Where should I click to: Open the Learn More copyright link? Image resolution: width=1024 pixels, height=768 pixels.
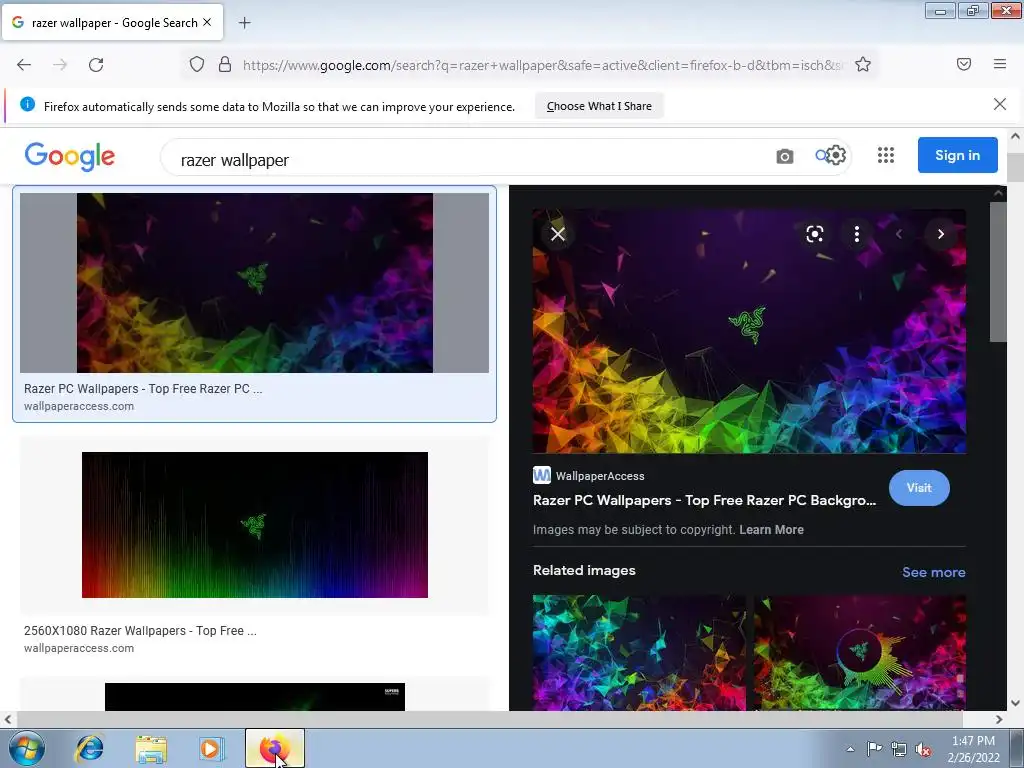pyautogui.click(x=771, y=530)
